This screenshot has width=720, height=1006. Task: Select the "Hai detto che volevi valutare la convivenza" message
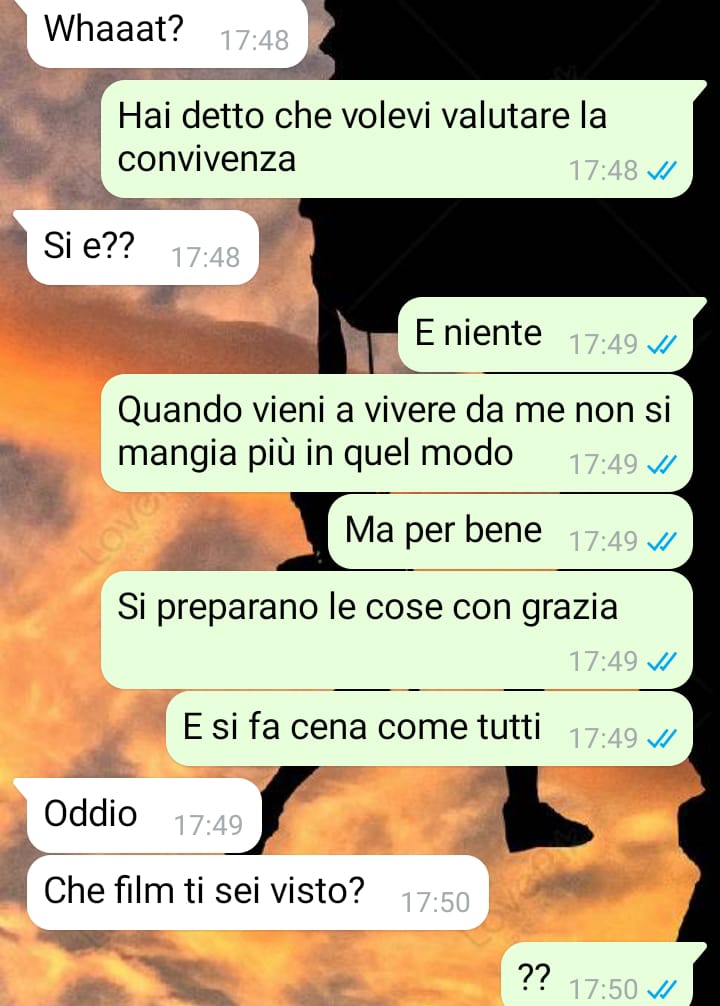[397, 139]
